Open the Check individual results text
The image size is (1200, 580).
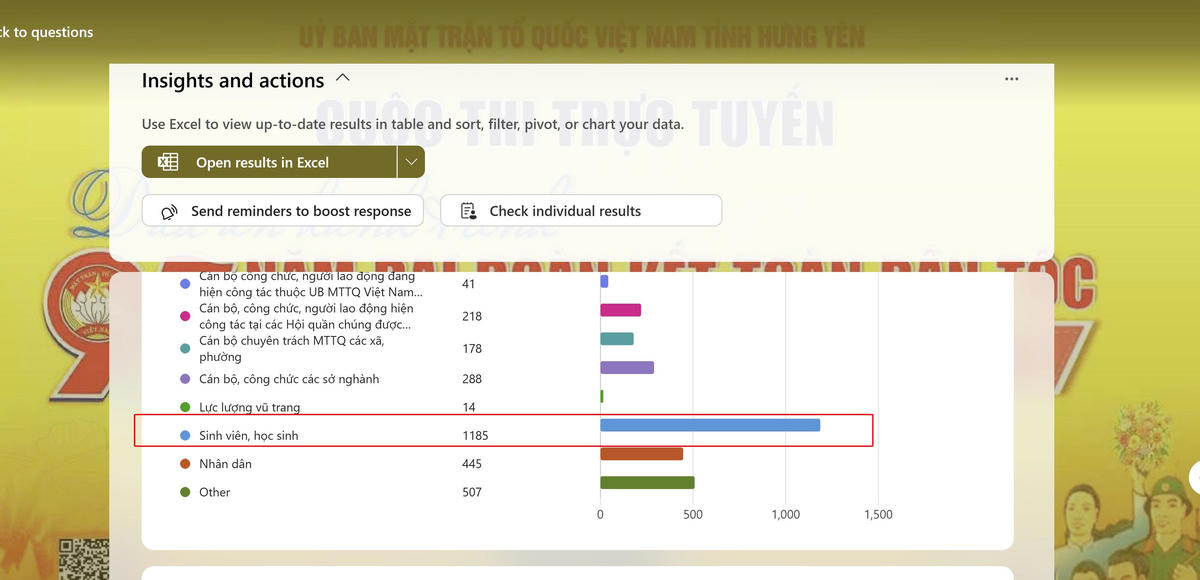pyautogui.click(x=565, y=211)
